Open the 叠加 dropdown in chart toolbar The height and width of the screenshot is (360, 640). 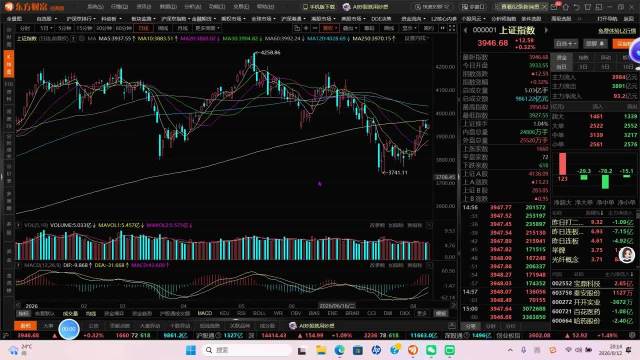(349, 28)
